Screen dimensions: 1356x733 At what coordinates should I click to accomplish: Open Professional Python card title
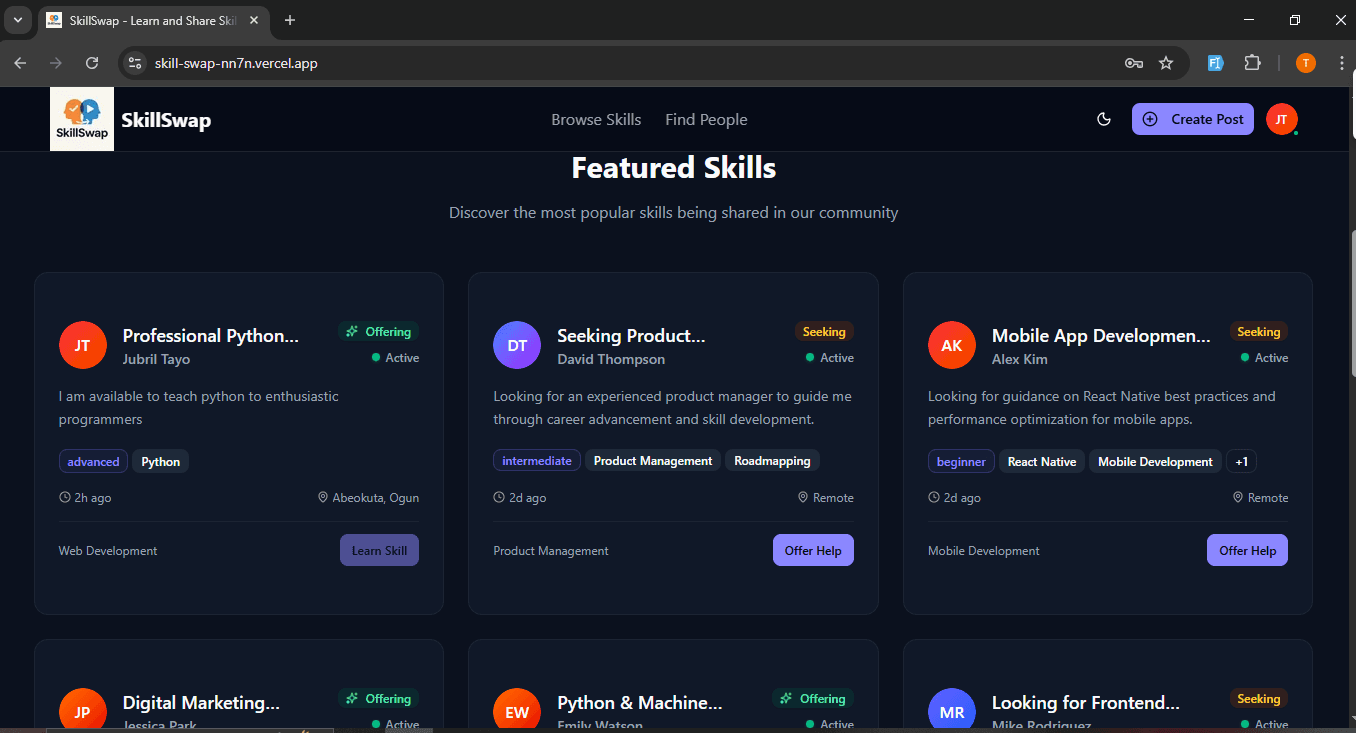click(x=211, y=336)
